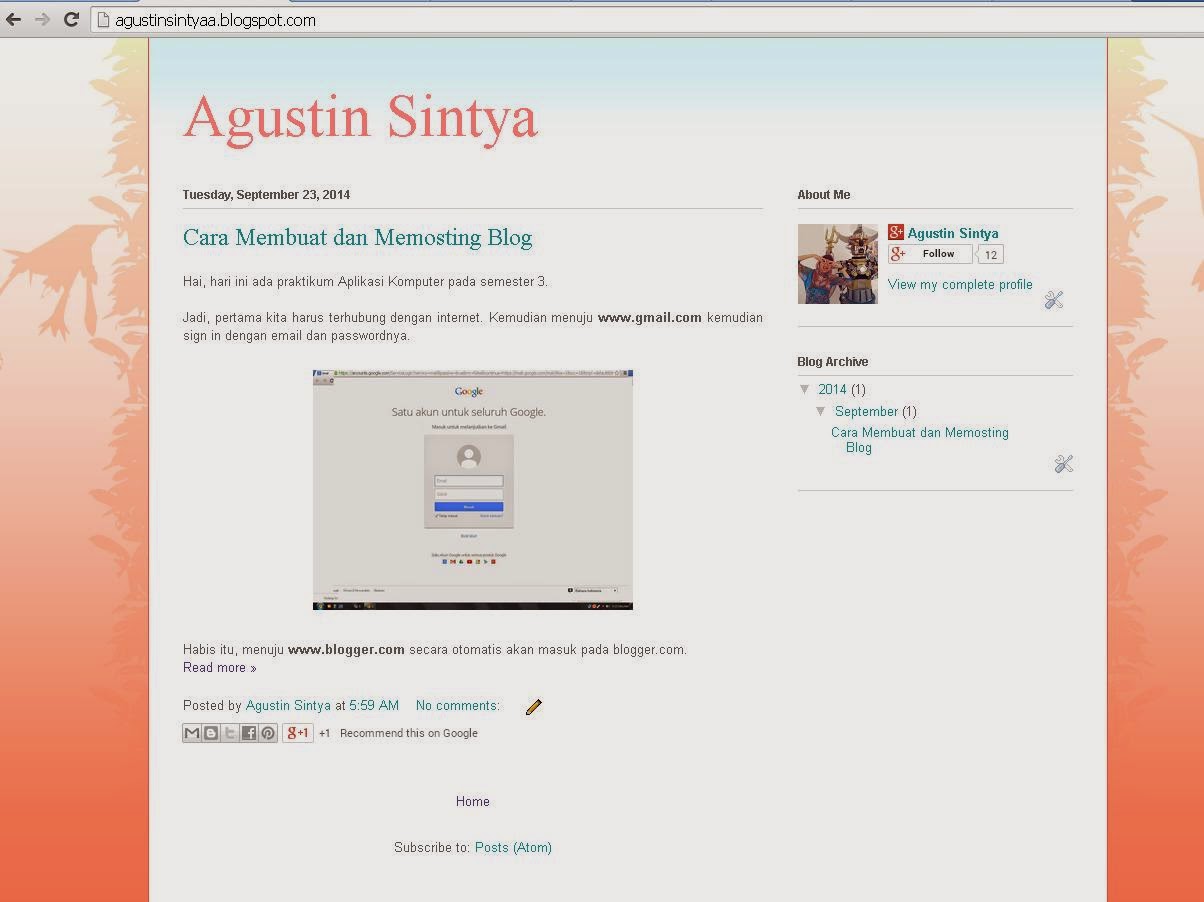Select the date header Tuesday, September 23, 2014

(266, 195)
